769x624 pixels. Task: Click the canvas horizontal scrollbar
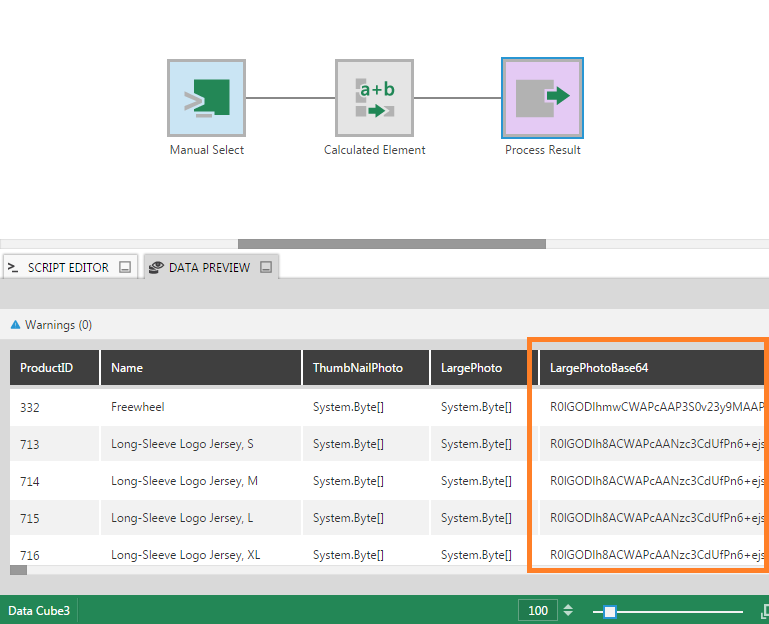pos(391,244)
